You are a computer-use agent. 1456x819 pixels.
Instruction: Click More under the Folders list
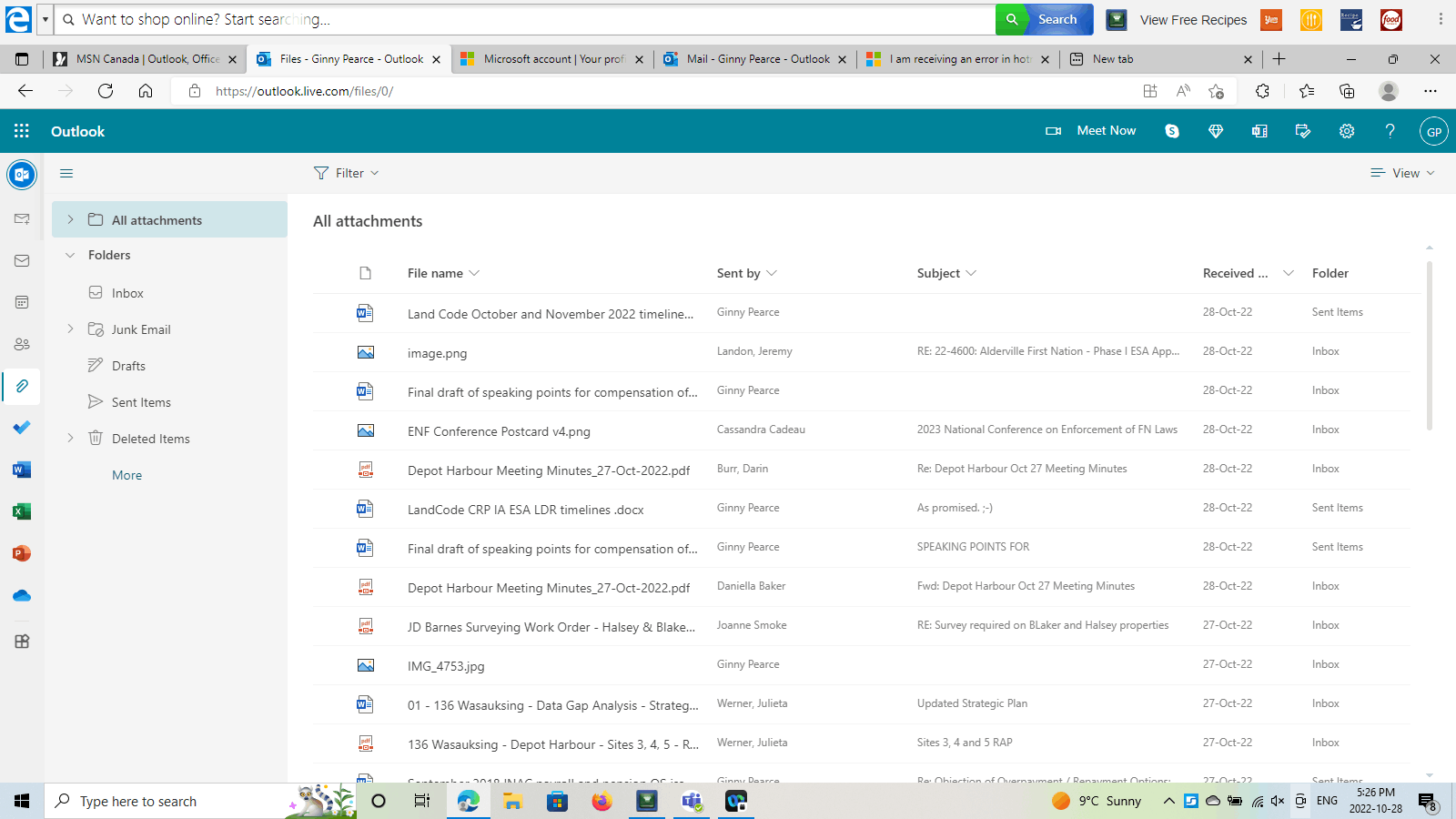(126, 474)
